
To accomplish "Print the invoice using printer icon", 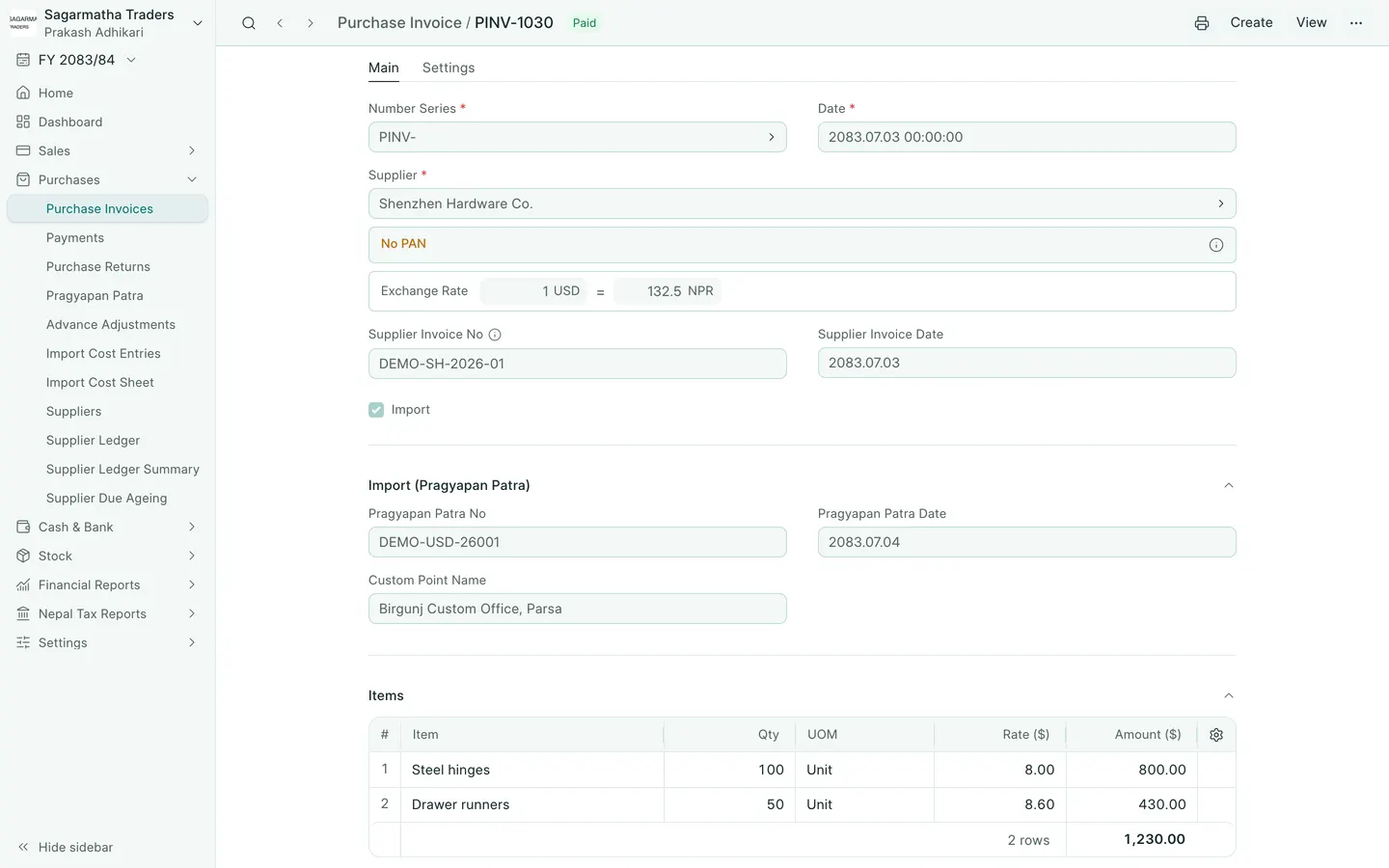I will tap(1202, 23).
